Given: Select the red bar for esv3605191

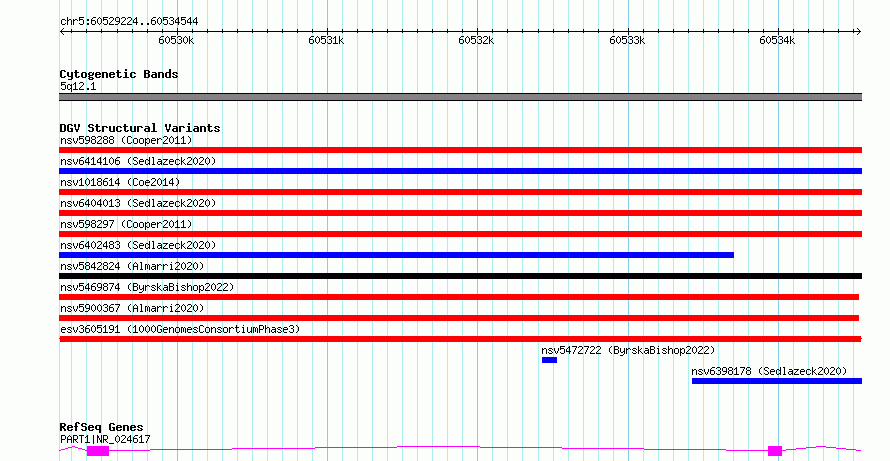Looking at the screenshot, I should [460, 339].
